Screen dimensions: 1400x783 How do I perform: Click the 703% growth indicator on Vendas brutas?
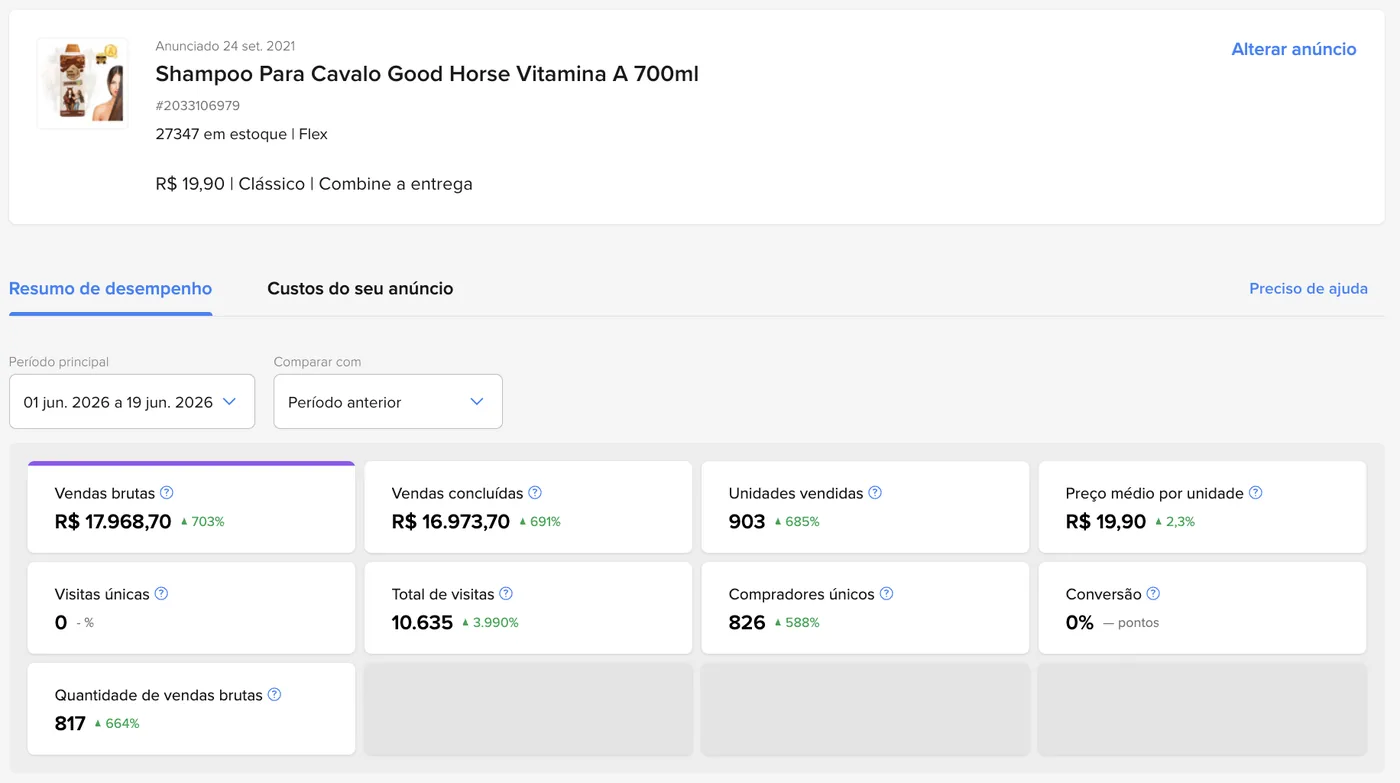coord(202,522)
